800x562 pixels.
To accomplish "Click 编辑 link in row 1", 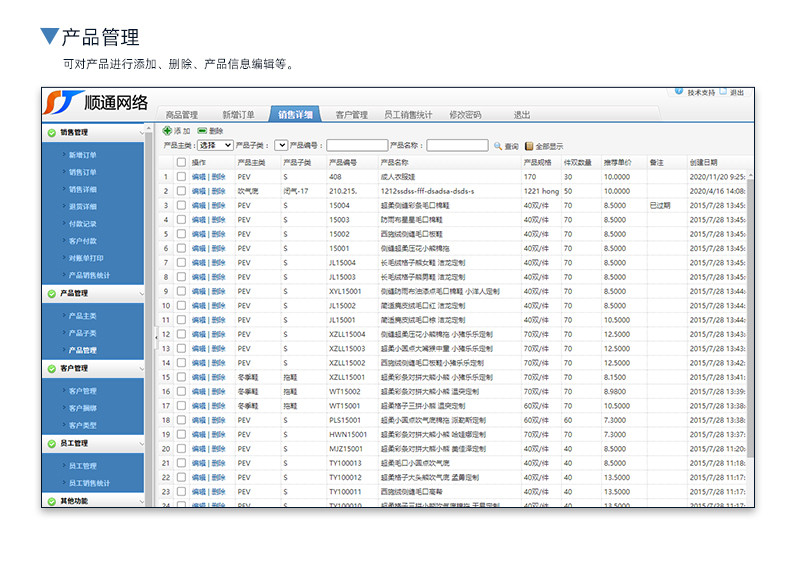I will point(199,177).
